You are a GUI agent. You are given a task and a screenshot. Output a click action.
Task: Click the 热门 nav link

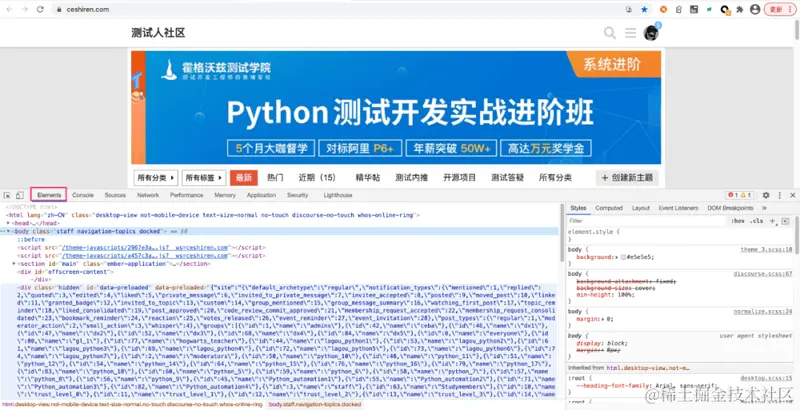[x=275, y=178]
